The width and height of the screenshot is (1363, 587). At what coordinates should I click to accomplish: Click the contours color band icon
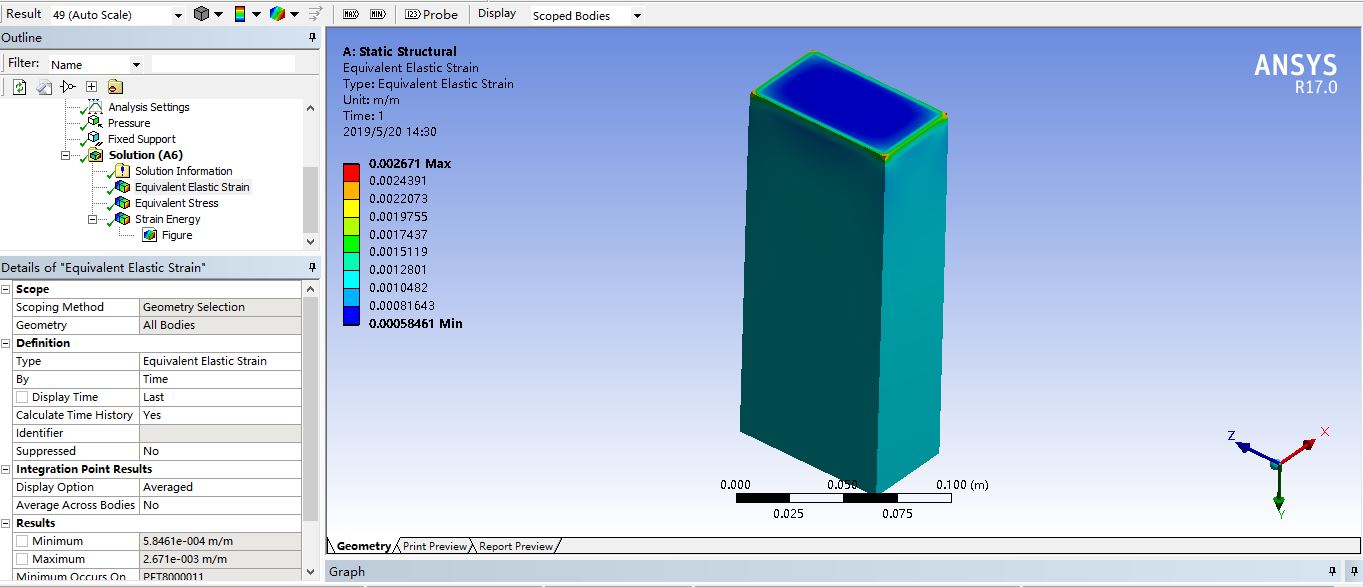[x=241, y=14]
